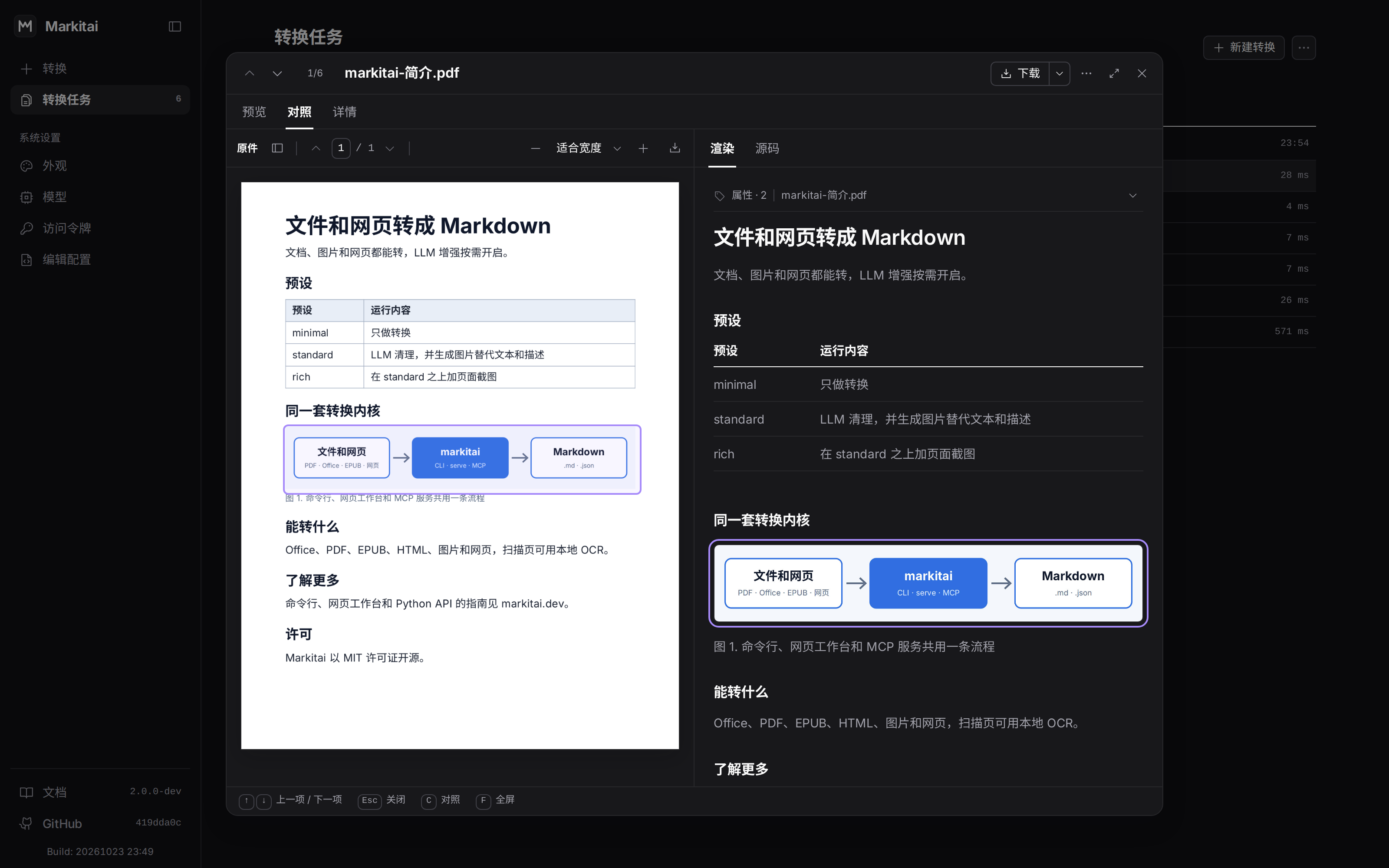Switch to the 详情 tab
This screenshot has height=868, width=1389.
pos(344,112)
